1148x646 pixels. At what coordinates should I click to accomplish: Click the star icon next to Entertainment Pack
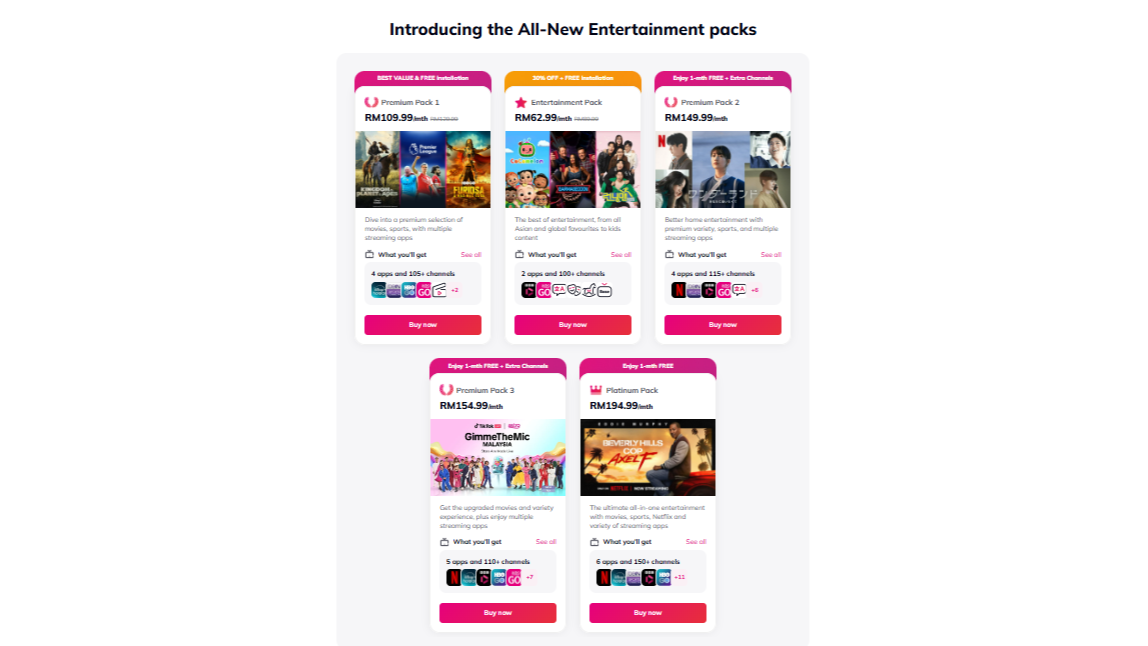pyautogui.click(x=521, y=103)
